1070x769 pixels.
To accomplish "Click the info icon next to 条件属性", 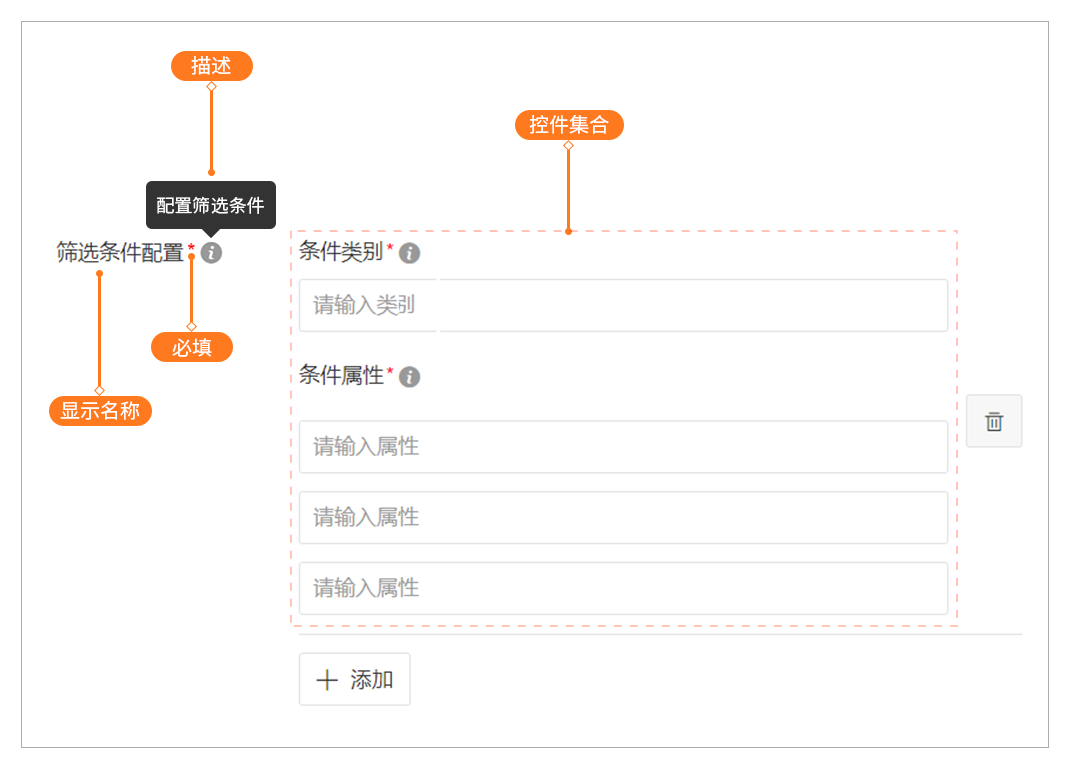I will 409,377.
